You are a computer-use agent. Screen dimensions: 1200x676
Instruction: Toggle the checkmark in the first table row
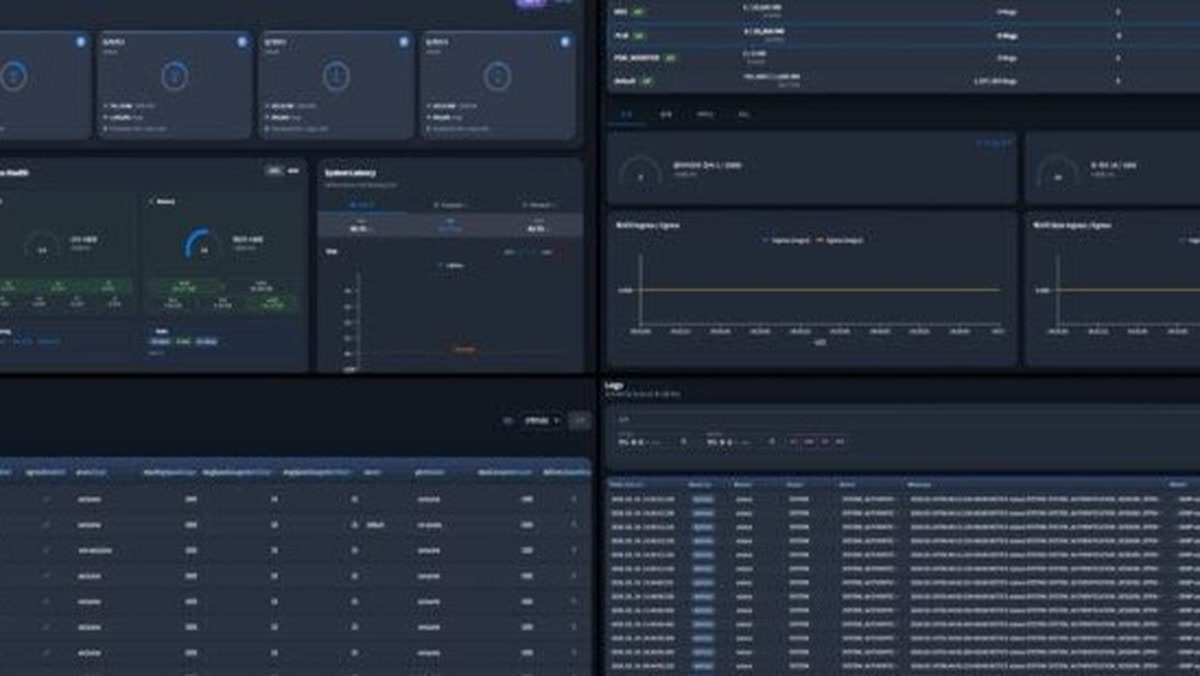tap(46, 498)
